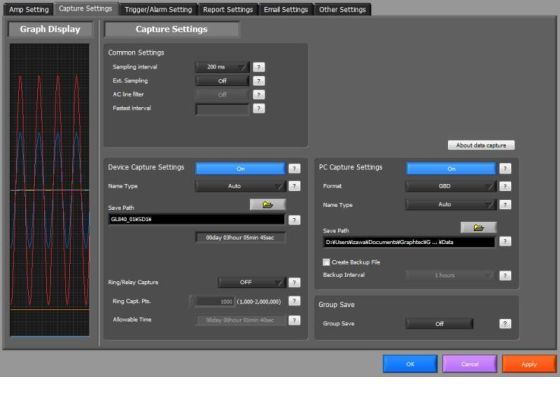The width and height of the screenshot is (560, 398).
Task: Open folder browser for PC Save Path
Action: [478, 228]
